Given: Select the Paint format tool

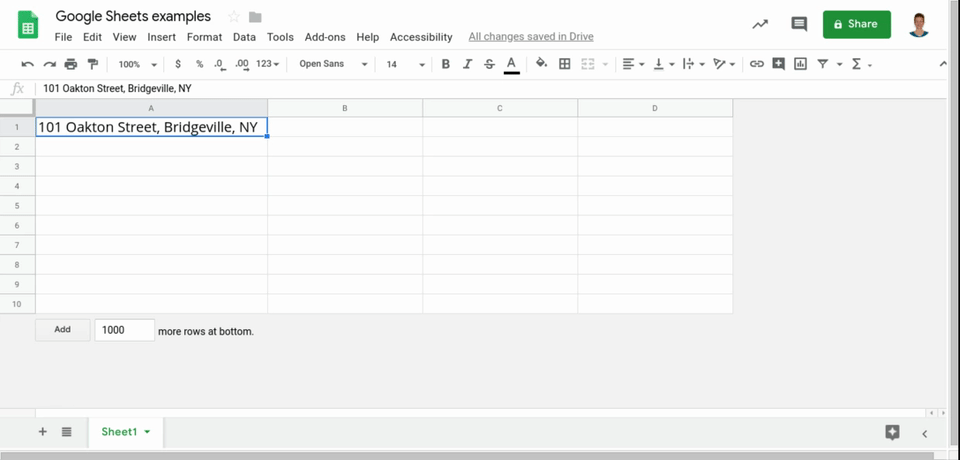Looking at the screenshot, I should pos(93,64).
